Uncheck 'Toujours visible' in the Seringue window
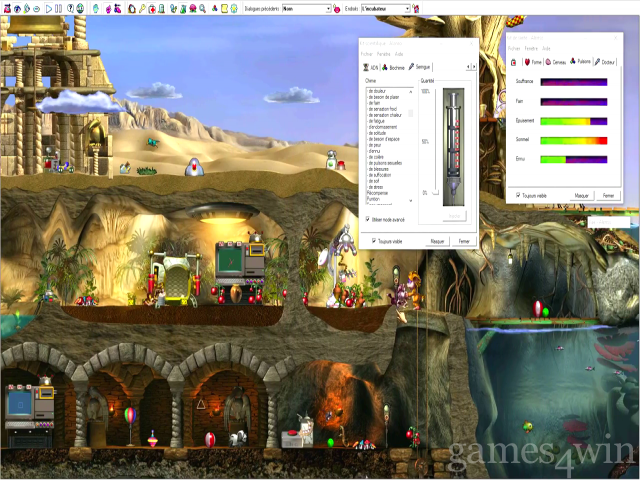Image resolution: width=640 pixels, height=480 pixels. coord(375,241)
